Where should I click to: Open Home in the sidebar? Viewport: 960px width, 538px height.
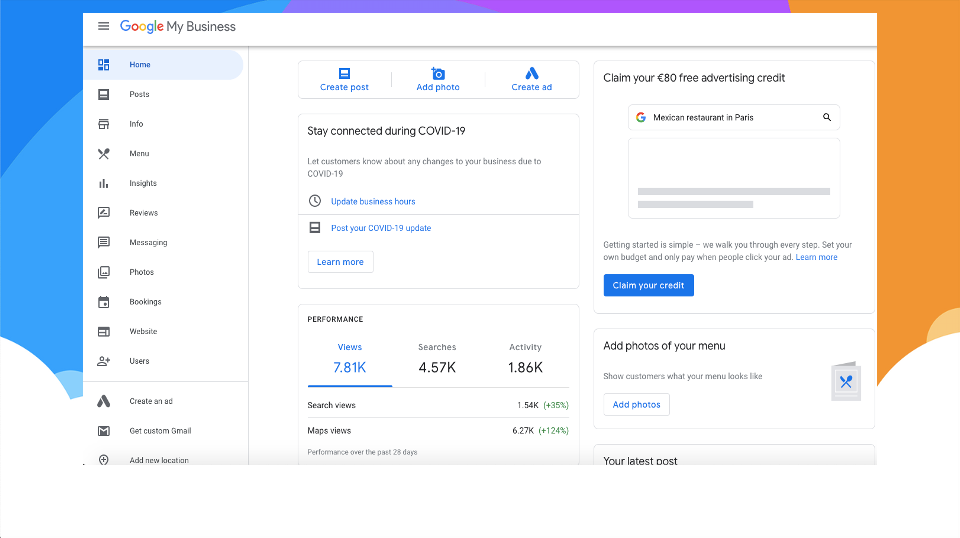click(163, 64)
